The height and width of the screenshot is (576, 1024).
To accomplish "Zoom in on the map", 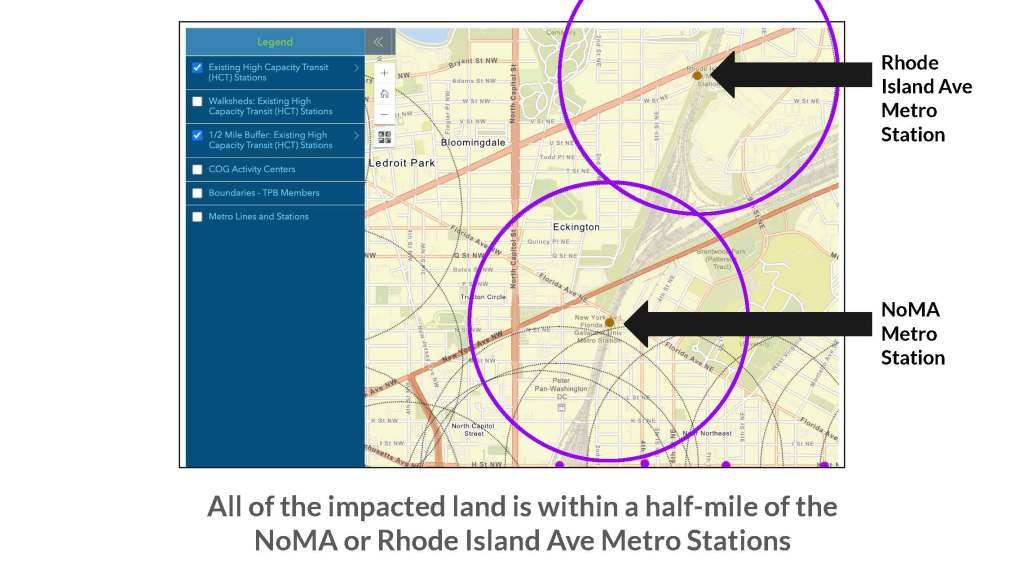I will click(x=385, y=73).
